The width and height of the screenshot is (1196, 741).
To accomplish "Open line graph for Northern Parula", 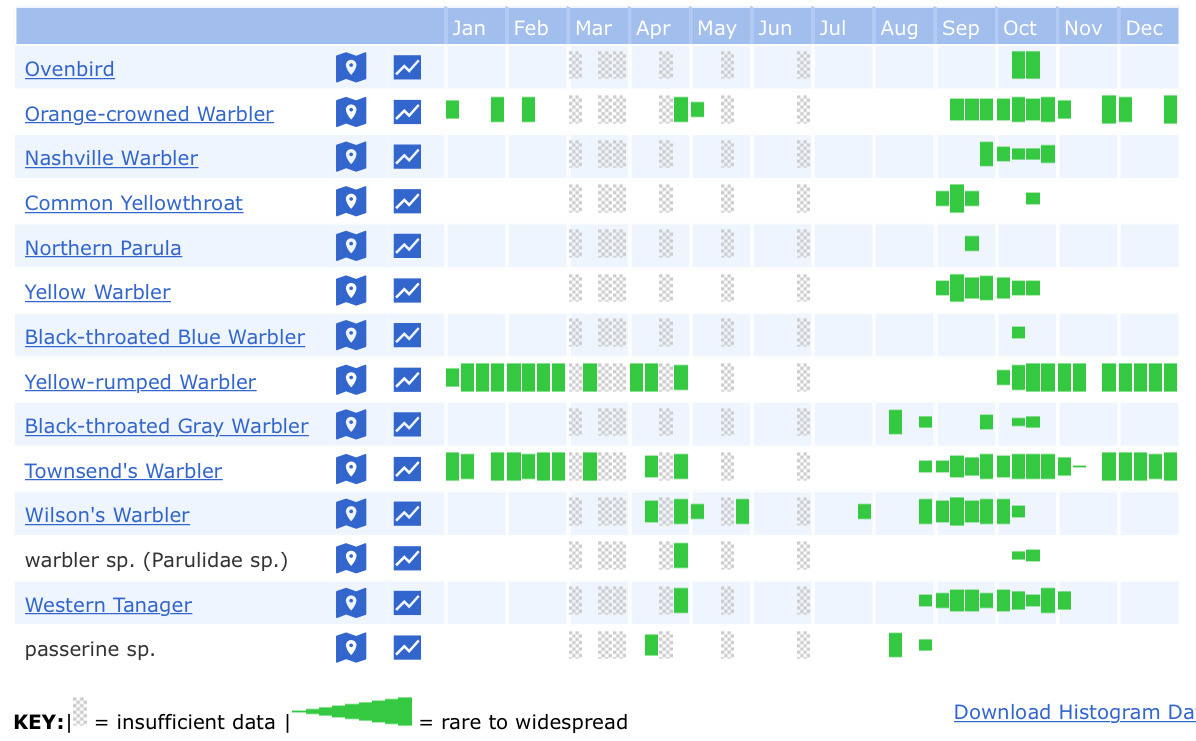I will coord(407,246).
